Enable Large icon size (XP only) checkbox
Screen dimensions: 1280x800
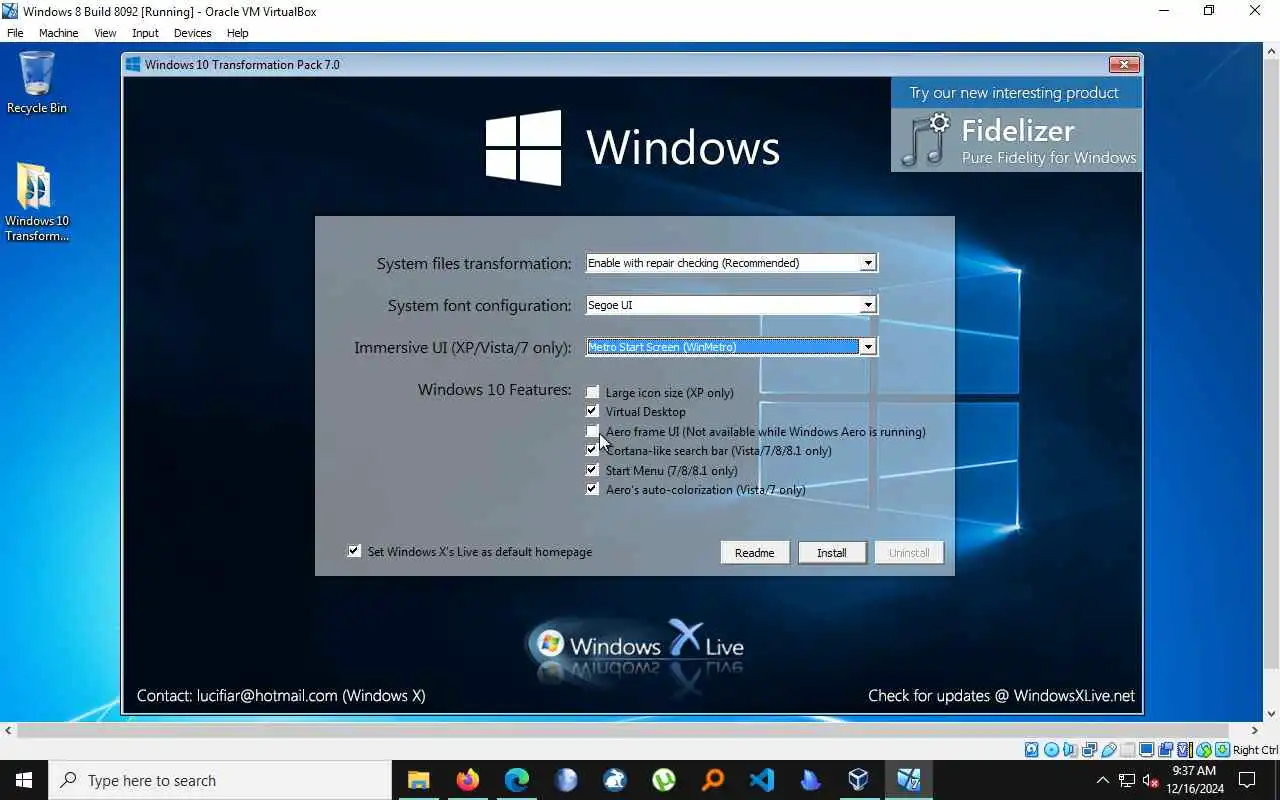point(592,392)
